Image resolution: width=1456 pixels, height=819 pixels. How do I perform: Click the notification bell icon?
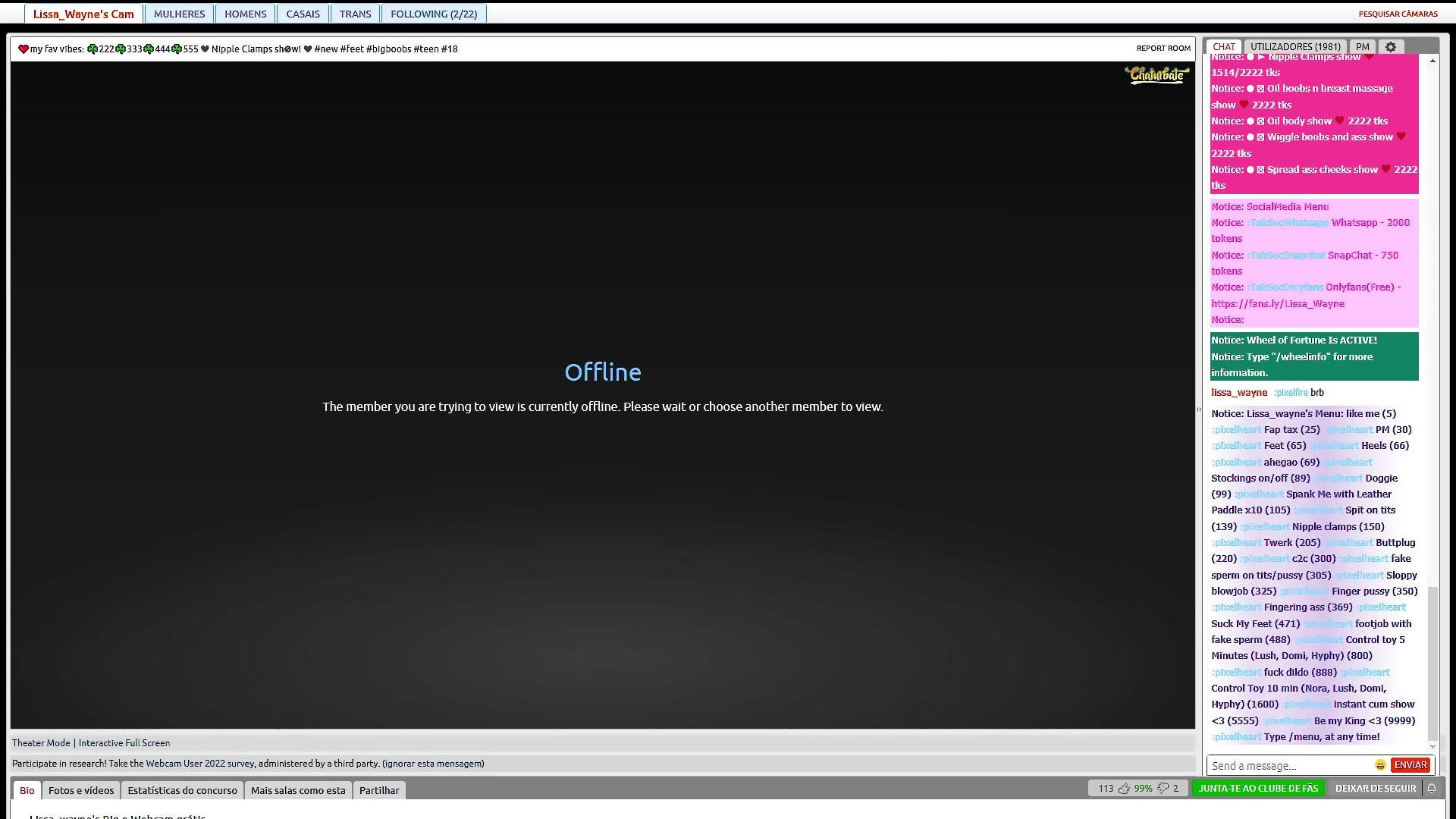[1432, 789]
